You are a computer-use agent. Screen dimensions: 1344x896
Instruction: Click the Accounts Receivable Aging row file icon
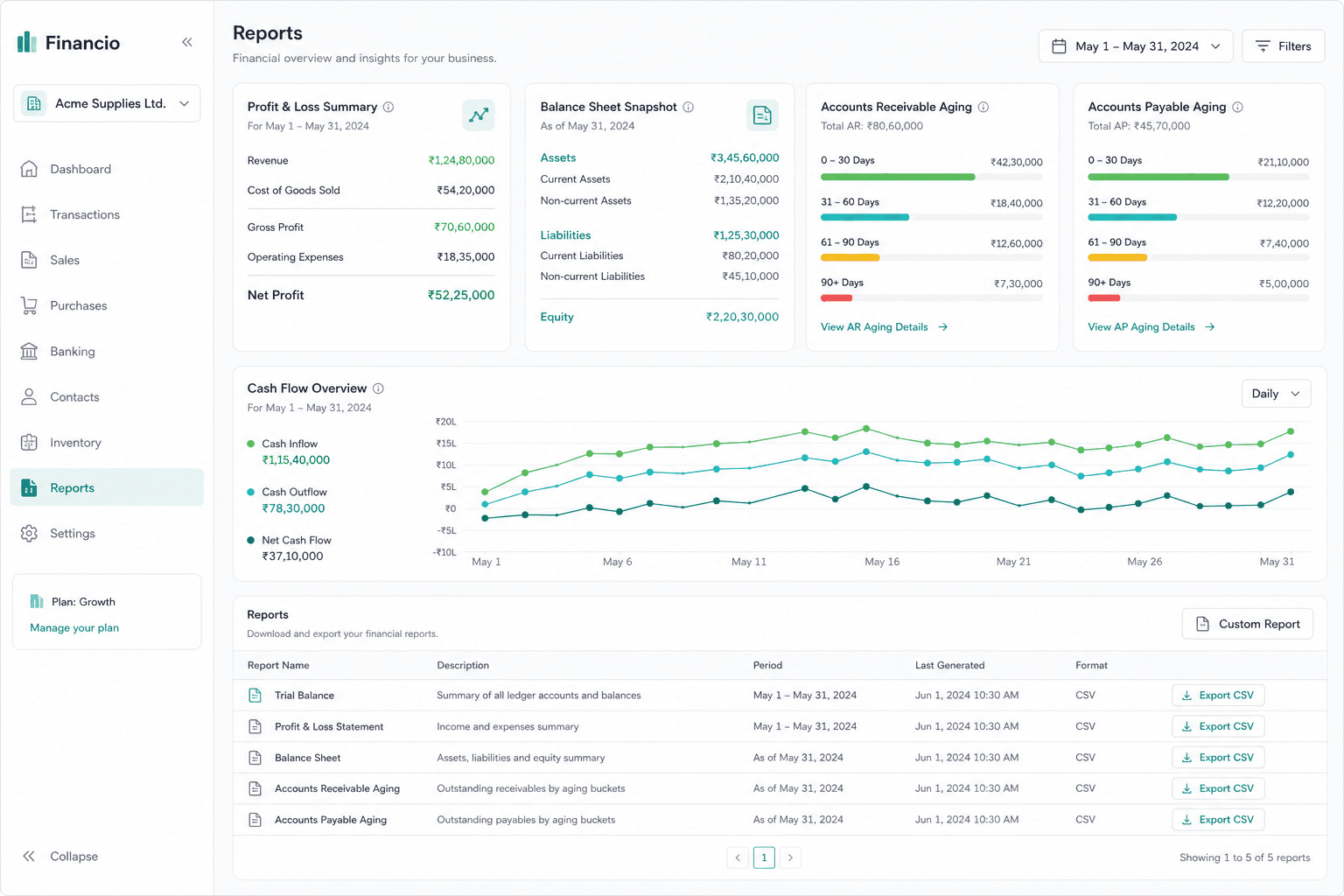[x=255, y=788]
